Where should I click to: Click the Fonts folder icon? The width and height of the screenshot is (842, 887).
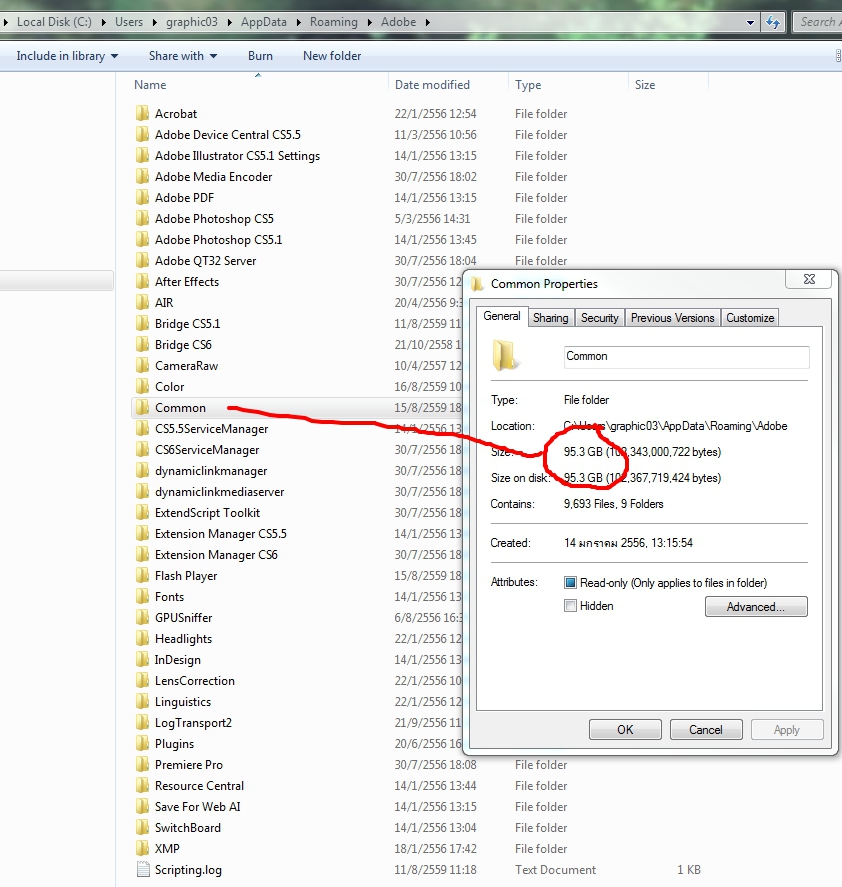click(143, 596)
